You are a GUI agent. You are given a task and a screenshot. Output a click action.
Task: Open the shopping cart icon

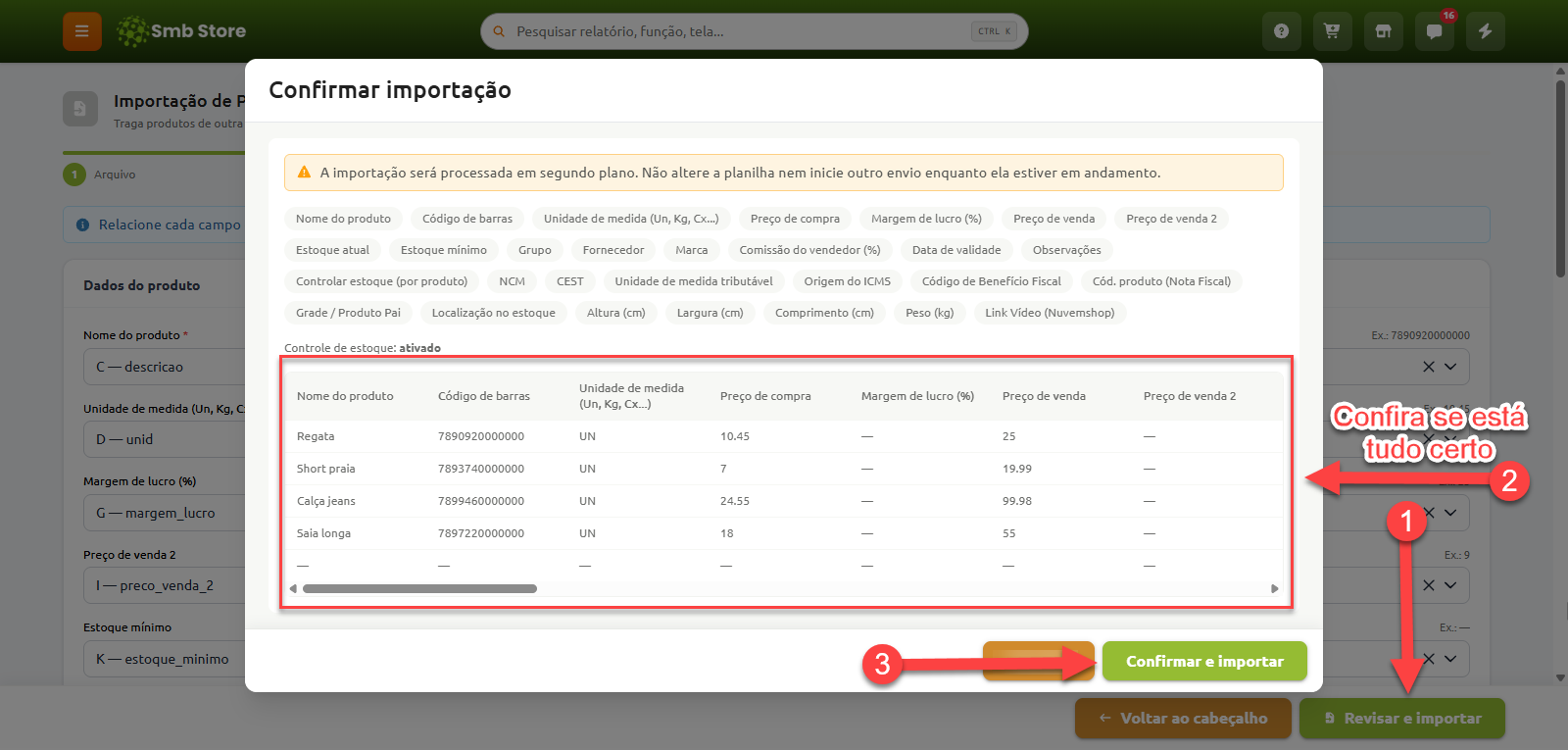click(1332, 31)
